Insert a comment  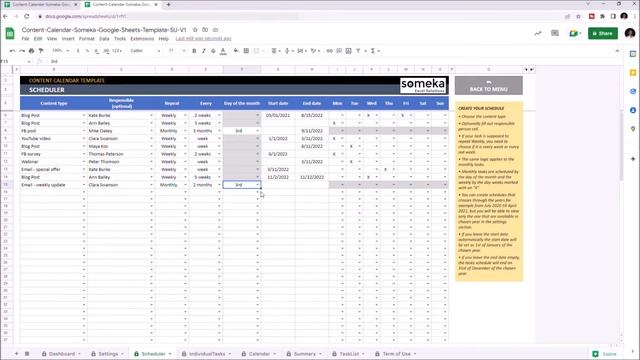339,51
